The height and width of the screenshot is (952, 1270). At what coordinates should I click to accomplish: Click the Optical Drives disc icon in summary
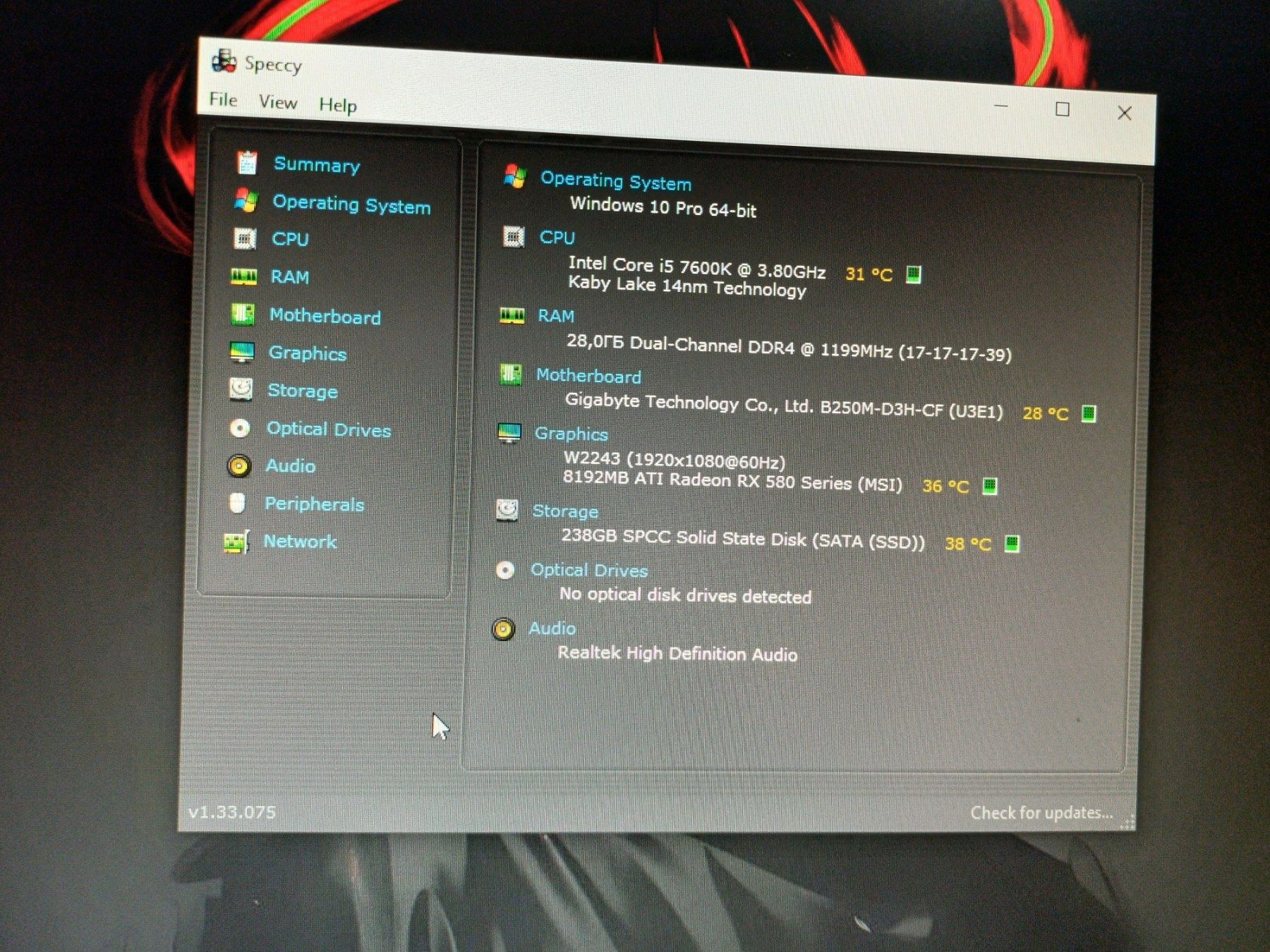pyautogui.click(x=505, y=570)
